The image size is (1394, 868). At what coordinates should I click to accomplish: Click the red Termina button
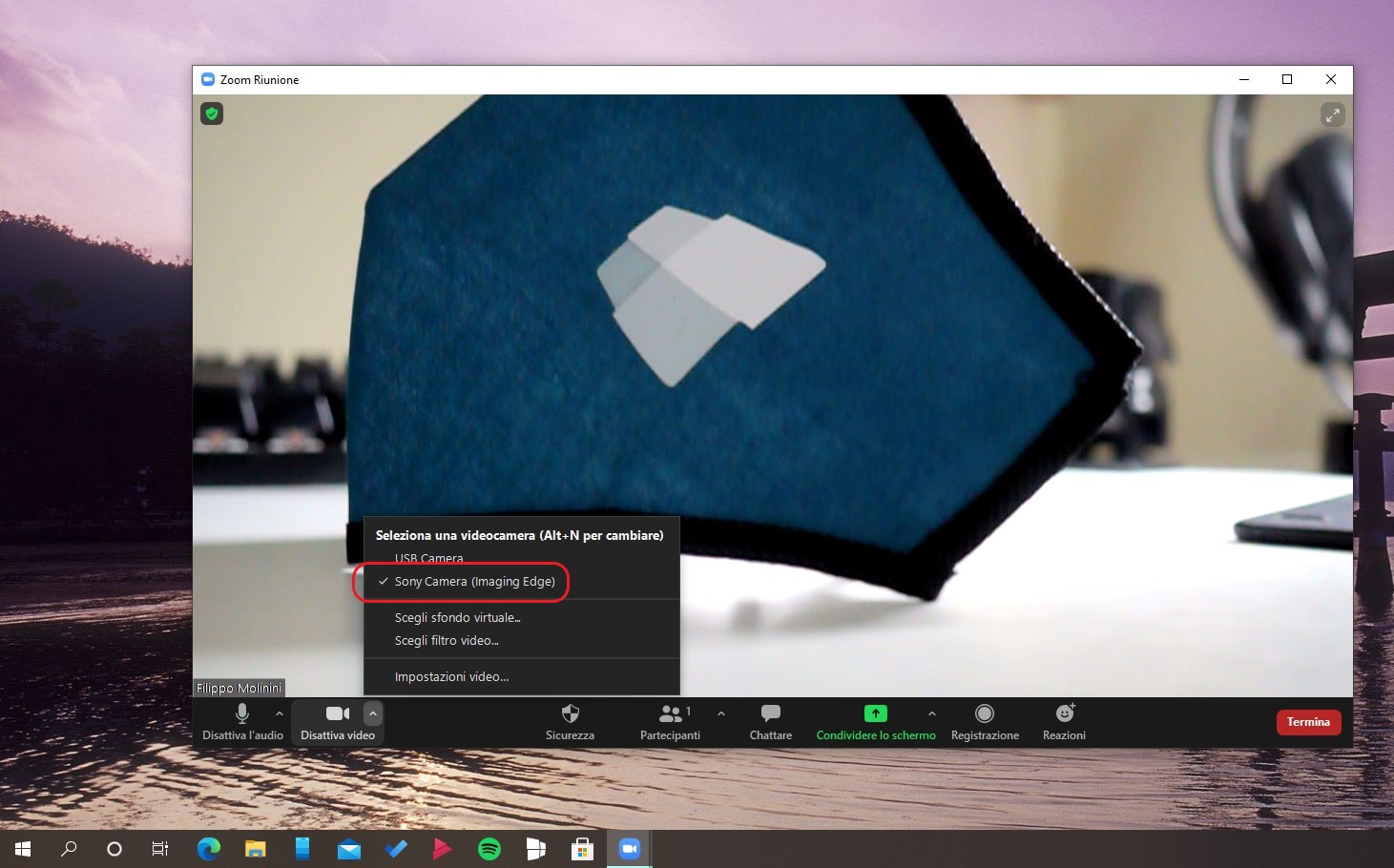click(1308, 722)
